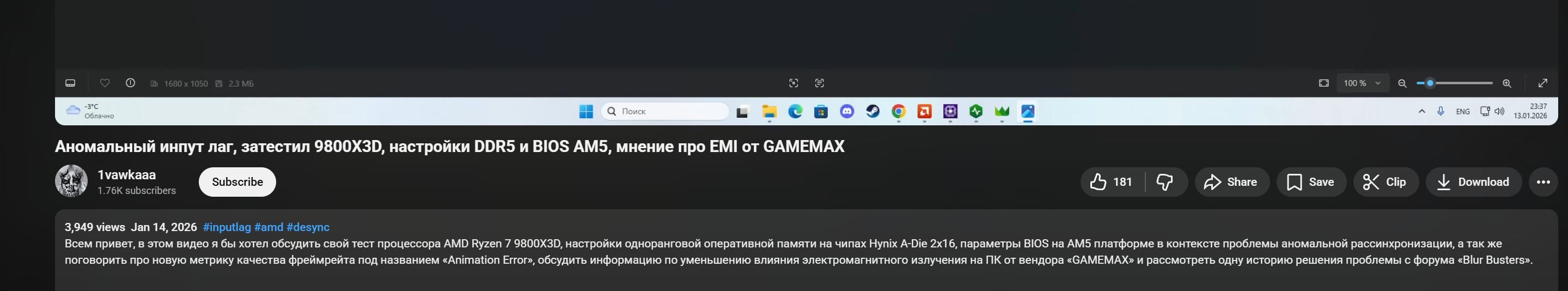
Task: Click the '3,949 views' text
Action: [x=95, y=227]
